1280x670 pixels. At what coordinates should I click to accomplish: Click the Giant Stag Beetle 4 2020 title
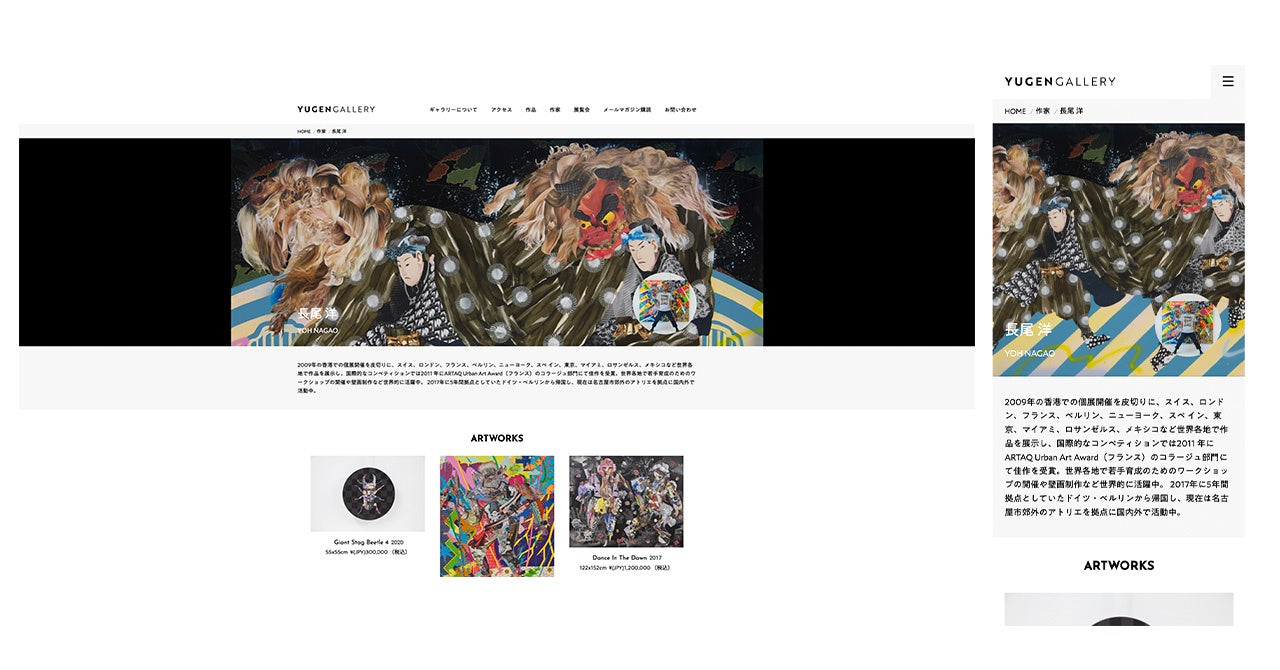368,542
